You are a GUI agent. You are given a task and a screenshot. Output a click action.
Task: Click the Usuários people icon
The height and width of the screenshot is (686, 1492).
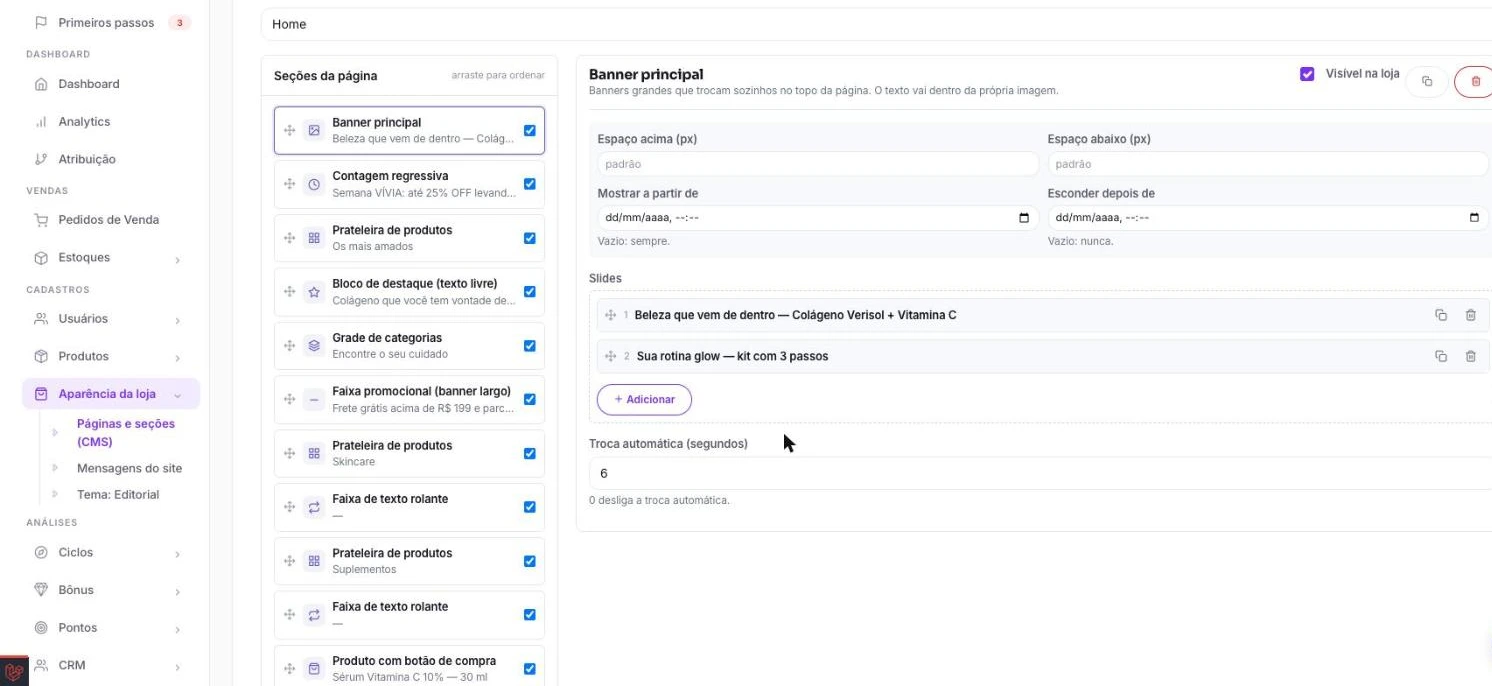pos(41,319)
